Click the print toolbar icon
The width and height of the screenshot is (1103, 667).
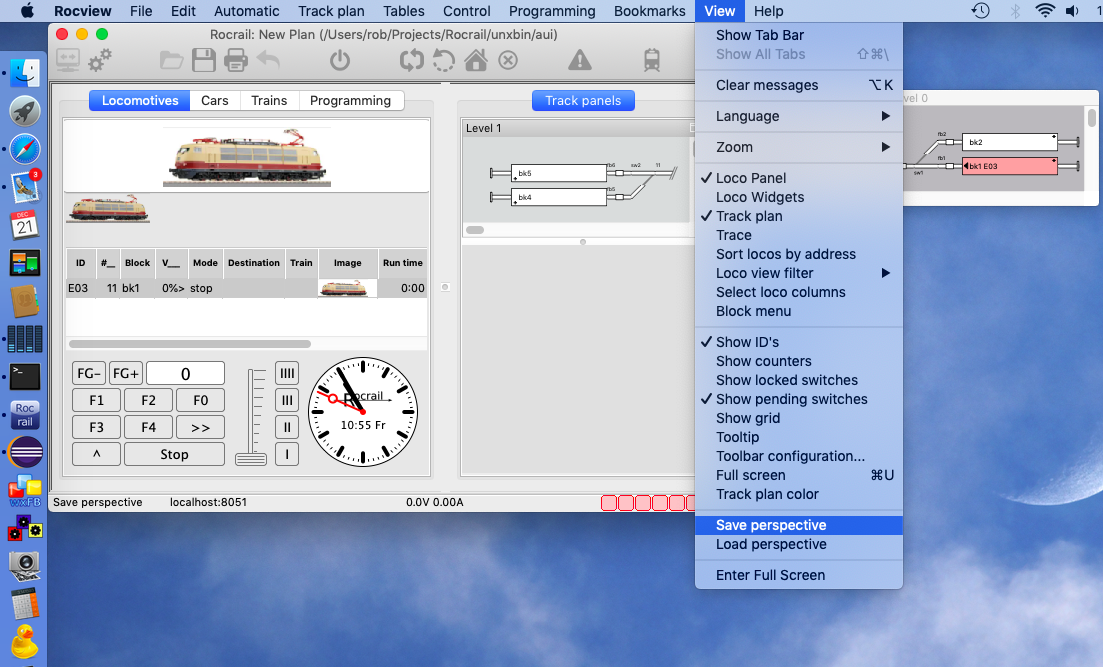[x=236, y=61]
